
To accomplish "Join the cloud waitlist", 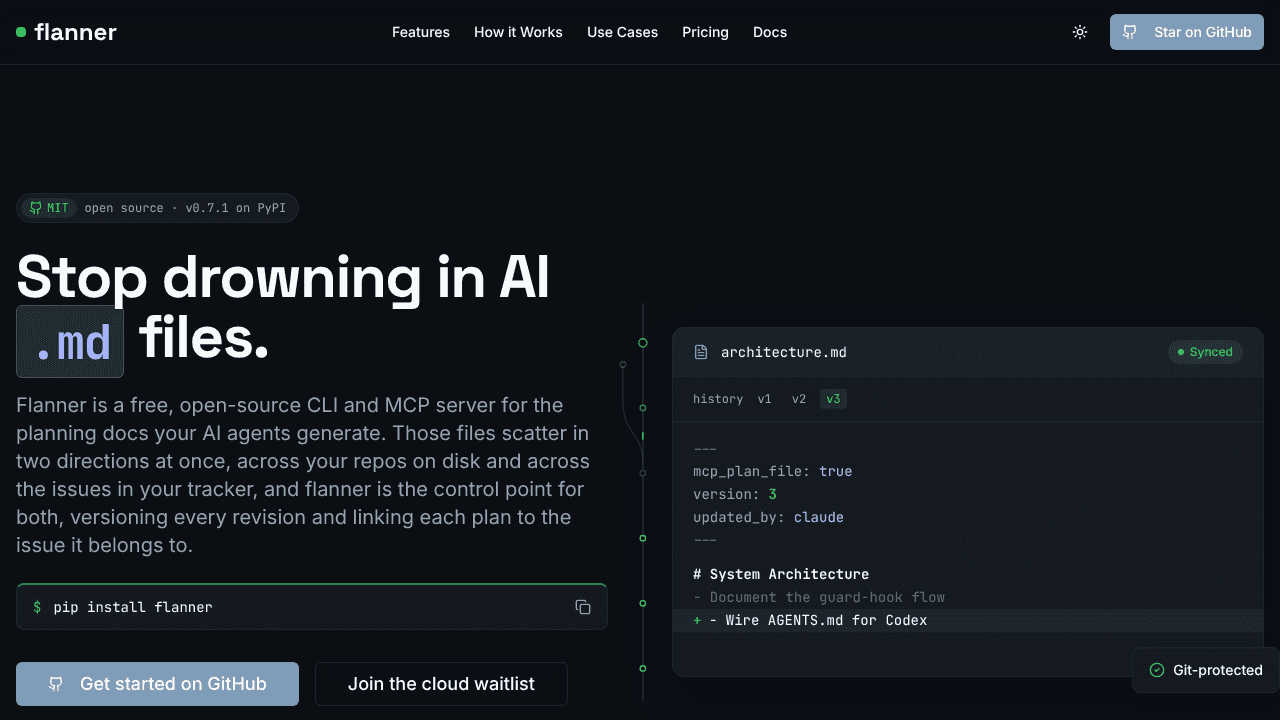I will pos(441,684).
